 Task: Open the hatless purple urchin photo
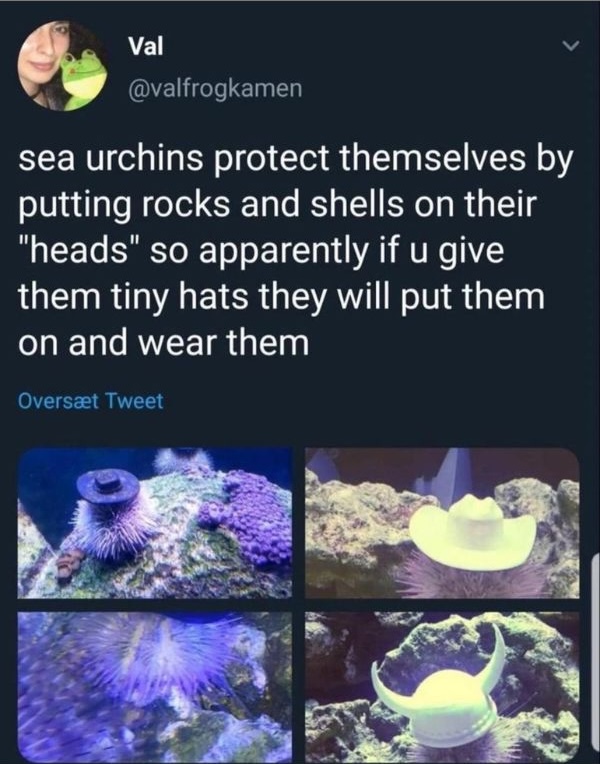click(x=155, y=687)
